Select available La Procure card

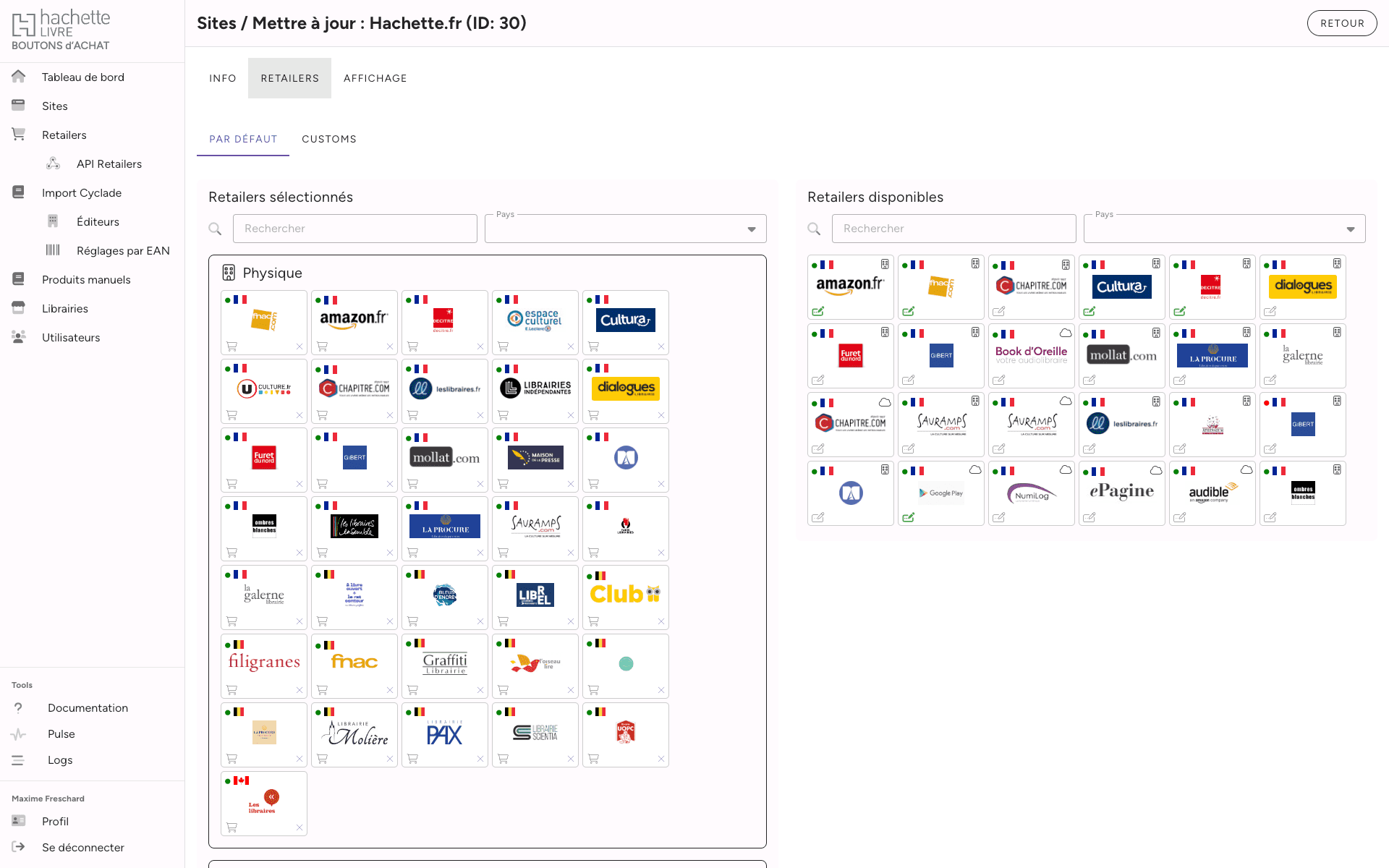[1212, 355]
